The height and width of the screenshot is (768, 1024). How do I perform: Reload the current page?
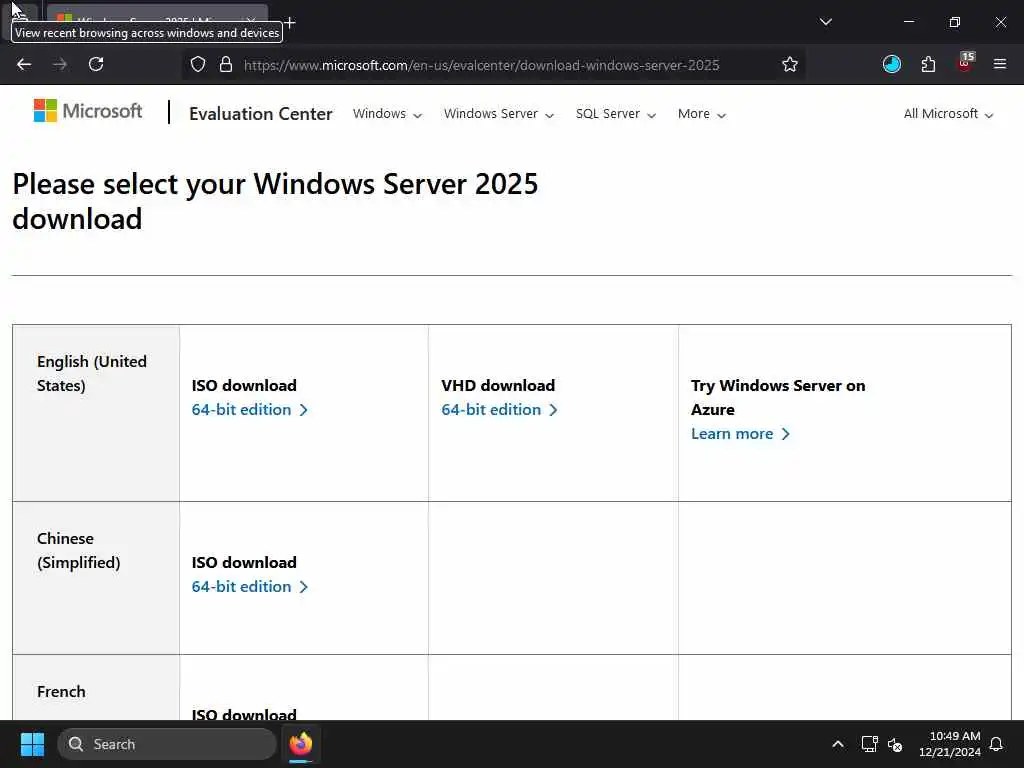96,64
